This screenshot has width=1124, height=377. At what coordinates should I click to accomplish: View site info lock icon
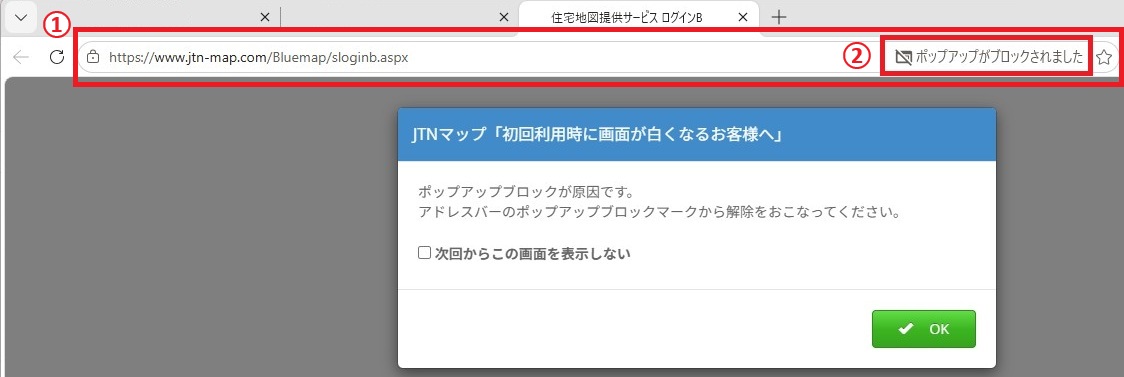tap(92, 57)
